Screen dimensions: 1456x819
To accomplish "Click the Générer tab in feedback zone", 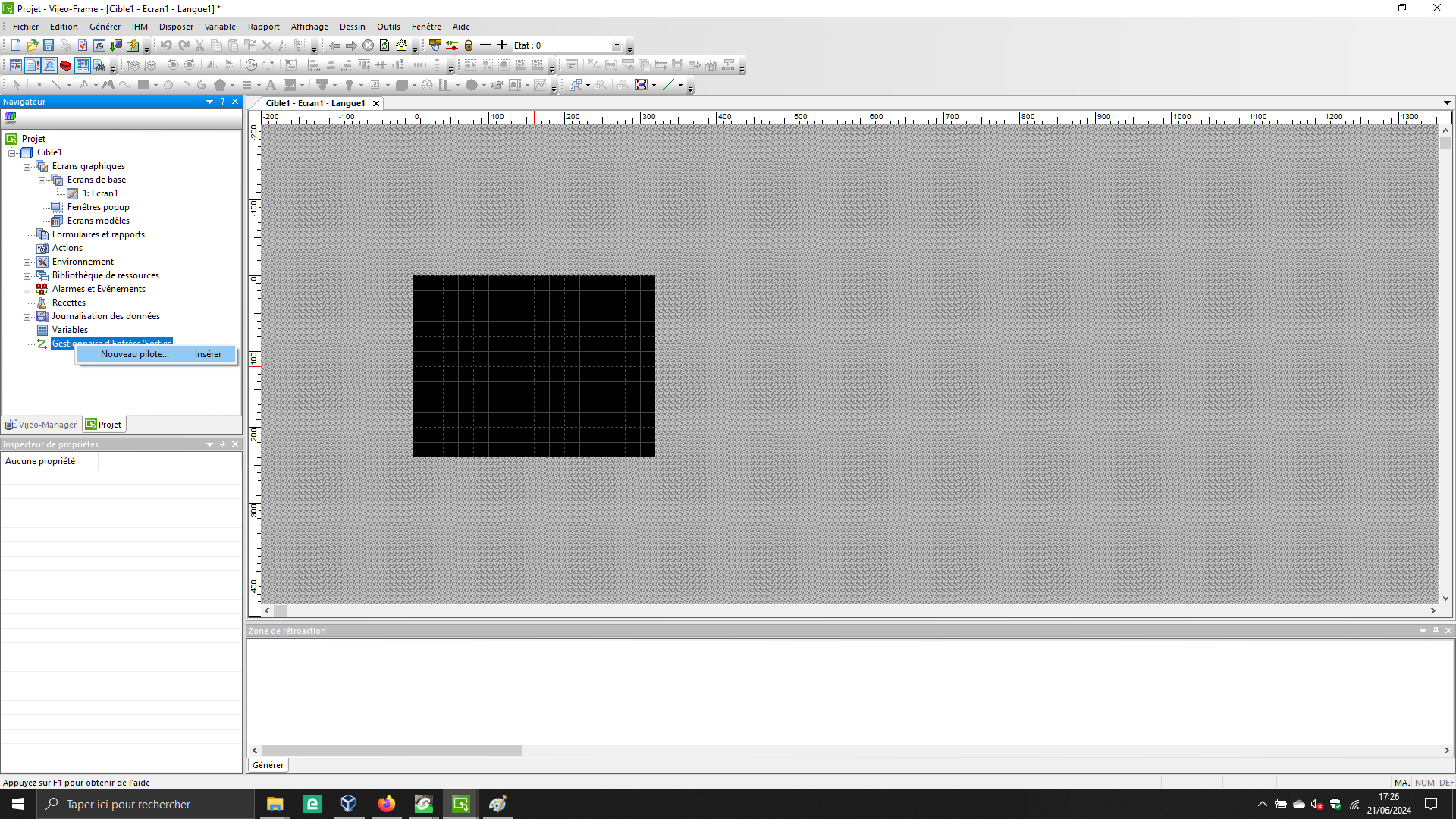I will [268, 765].
